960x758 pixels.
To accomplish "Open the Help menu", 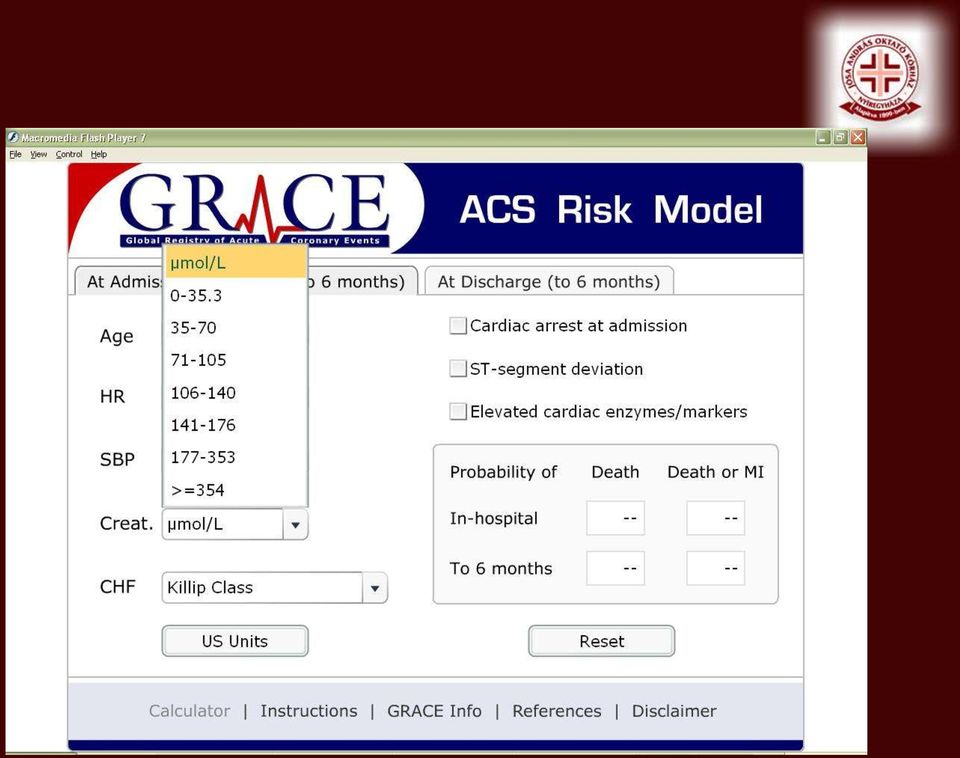I will point(99,154).
